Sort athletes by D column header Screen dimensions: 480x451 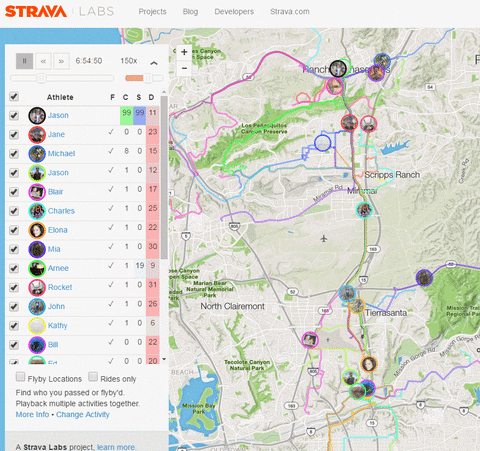pyautogui.click(x=151, y=97)
